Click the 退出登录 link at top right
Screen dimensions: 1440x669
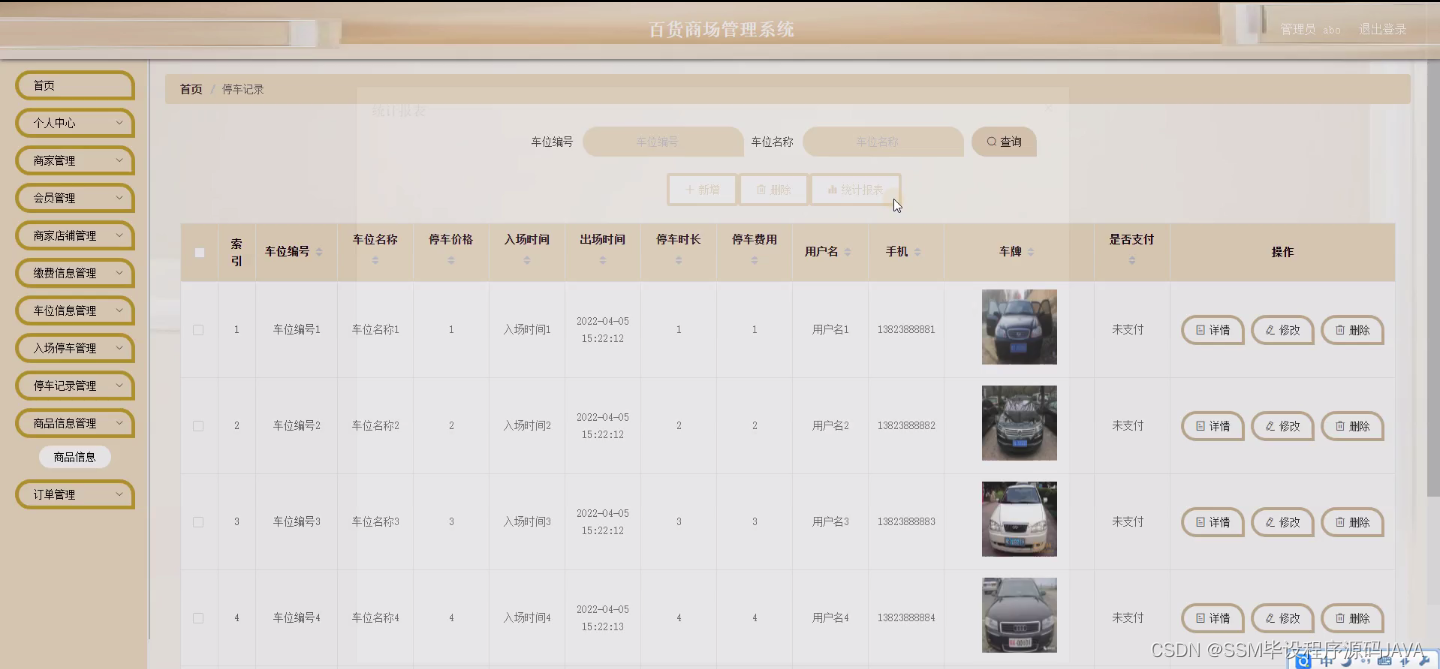[x=1383, y=29]
